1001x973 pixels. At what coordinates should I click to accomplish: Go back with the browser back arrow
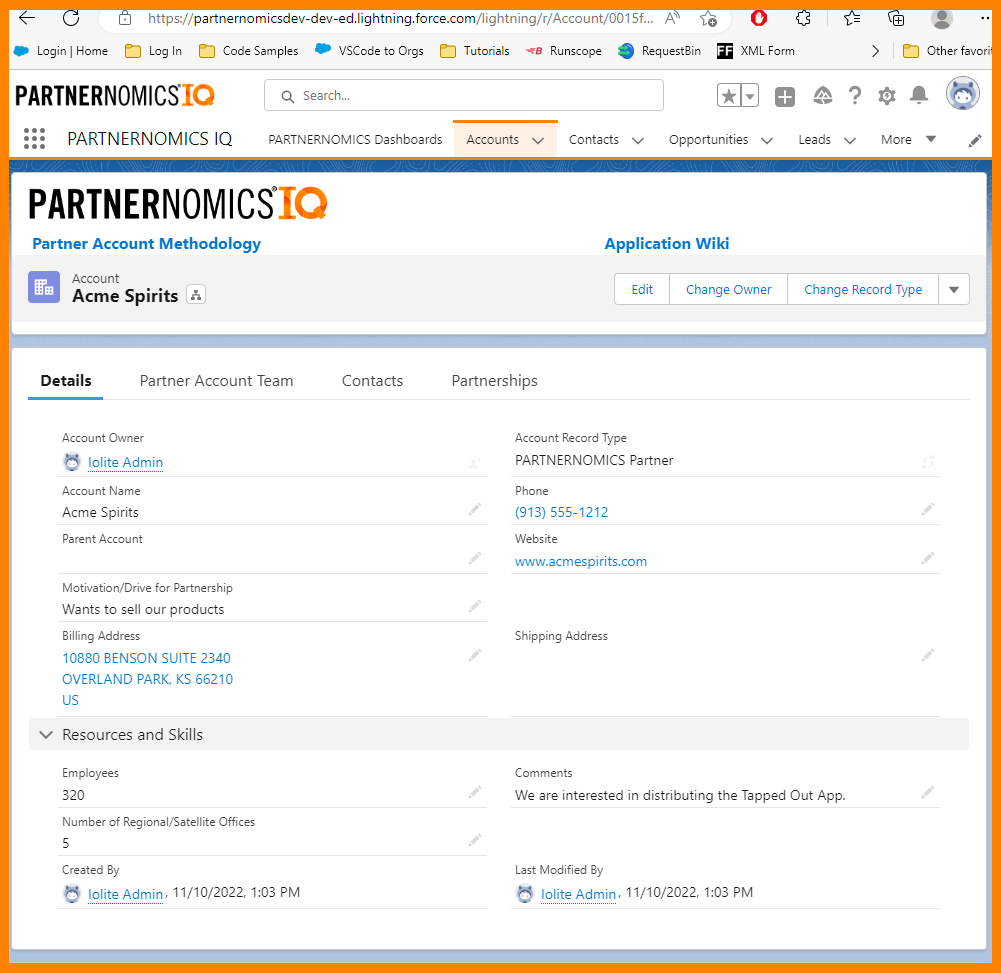click(x=27, y=18)
